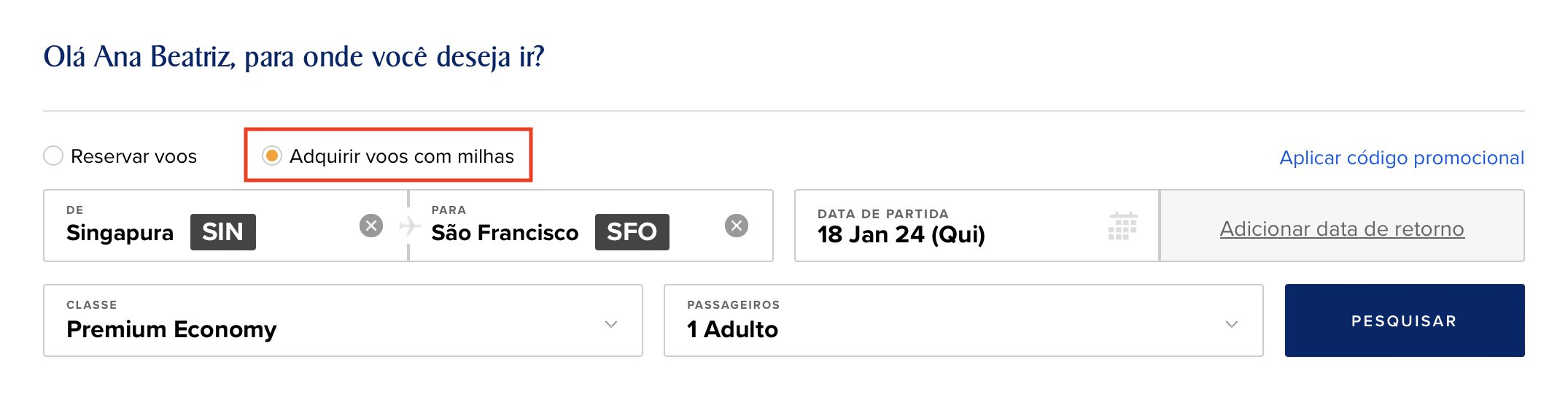1568x419 pixels.
Task: Clear the São Francisco destination field
Action: (x=737, y=226)
